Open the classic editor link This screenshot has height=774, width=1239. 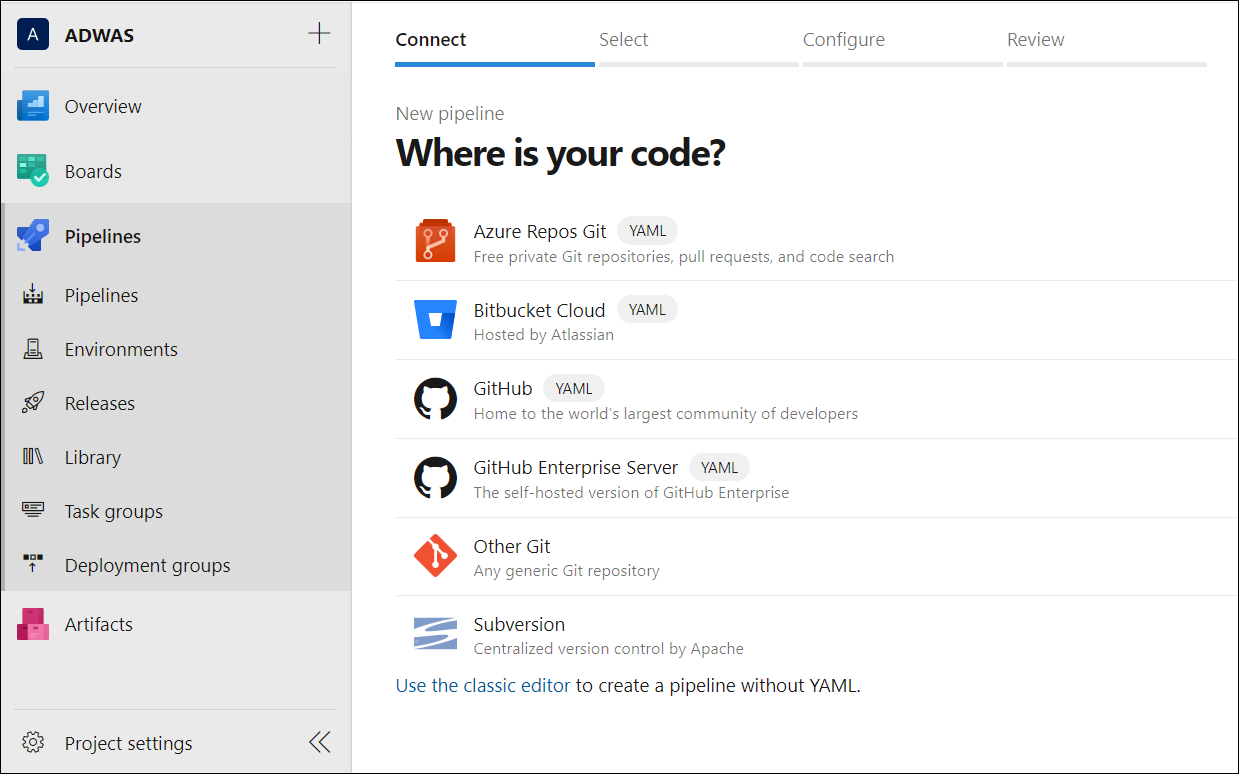pos(483,685)
